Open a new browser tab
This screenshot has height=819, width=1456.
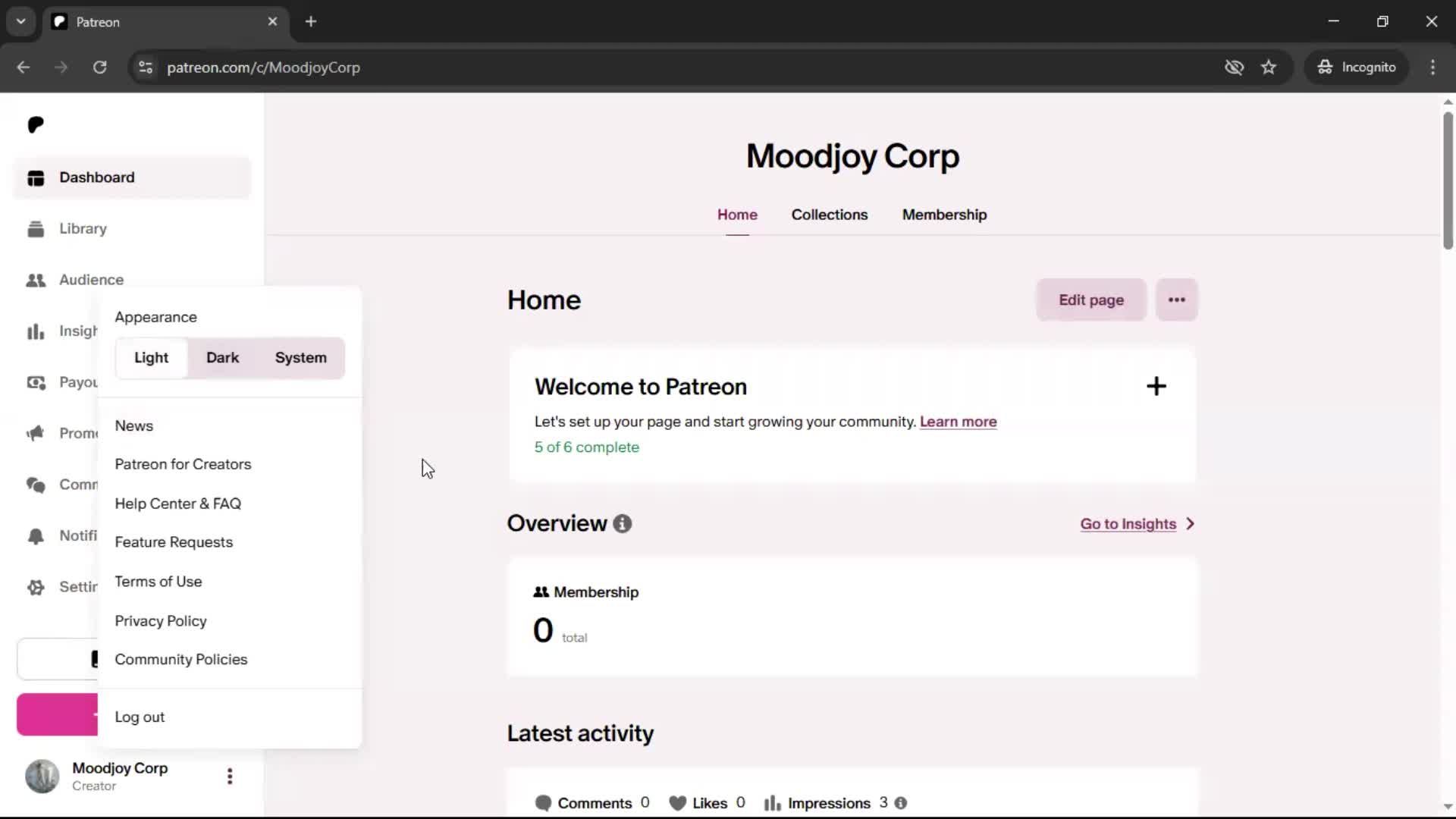(x=311, y=22)
